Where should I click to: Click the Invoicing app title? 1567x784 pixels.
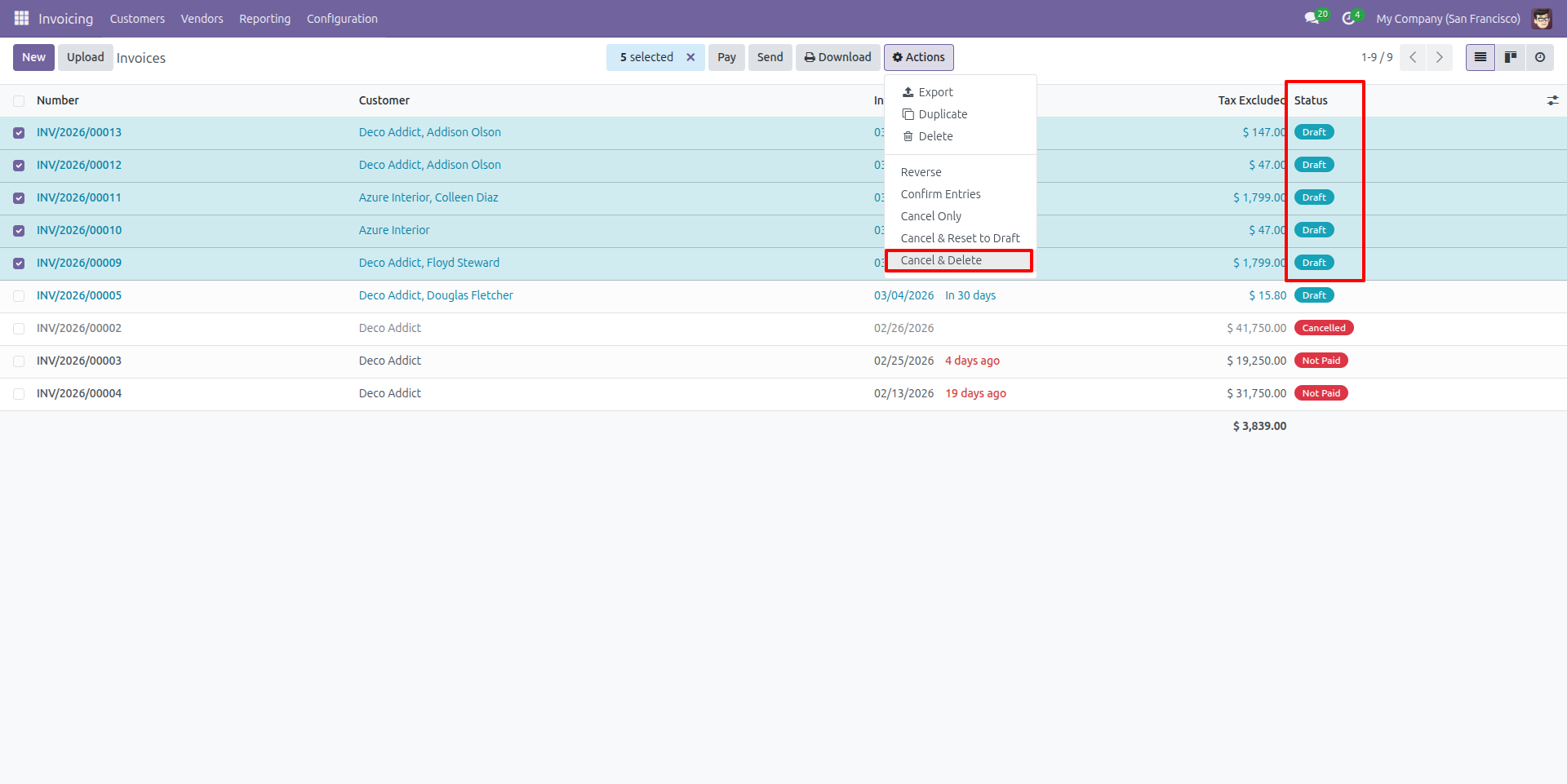tap(65, 19)
